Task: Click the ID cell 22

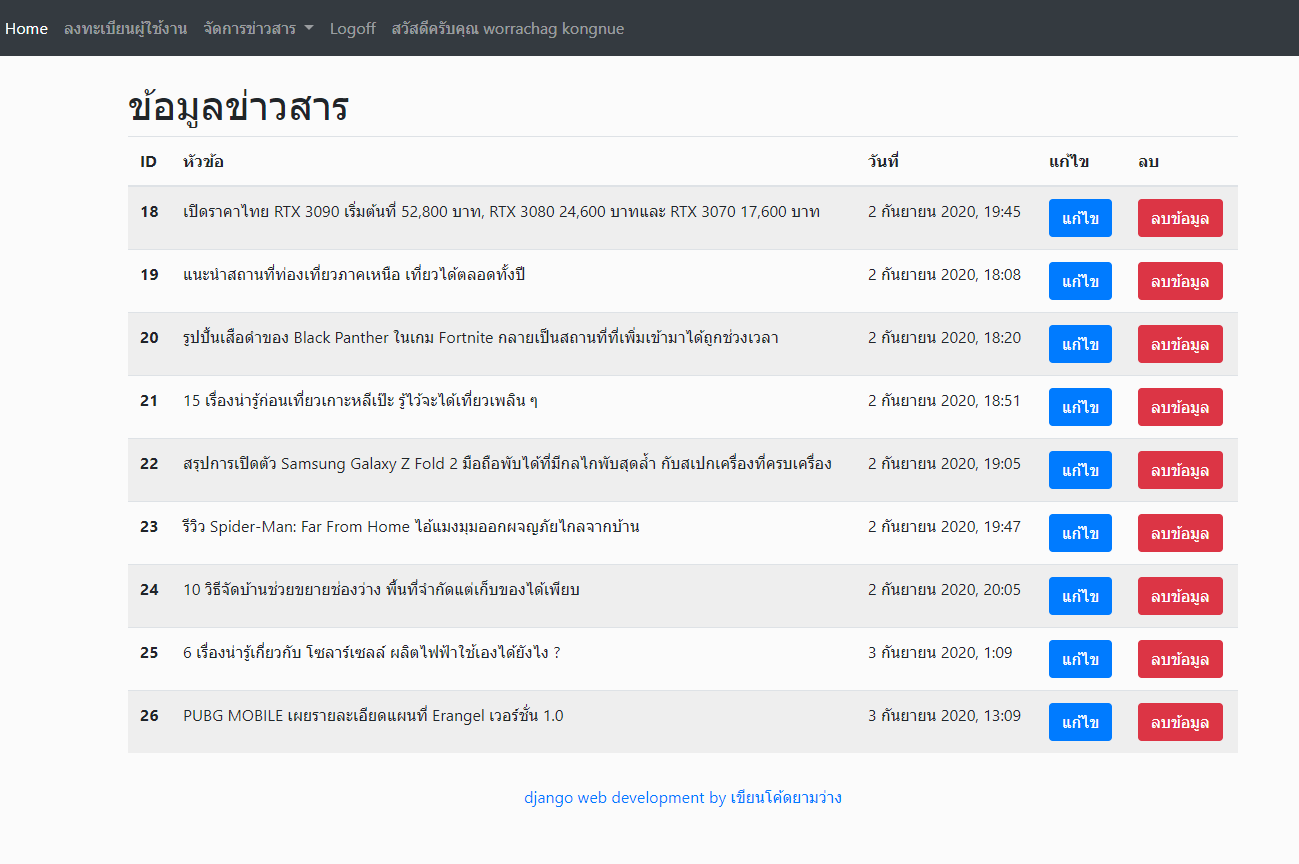Action: click(x=149, y=464)
